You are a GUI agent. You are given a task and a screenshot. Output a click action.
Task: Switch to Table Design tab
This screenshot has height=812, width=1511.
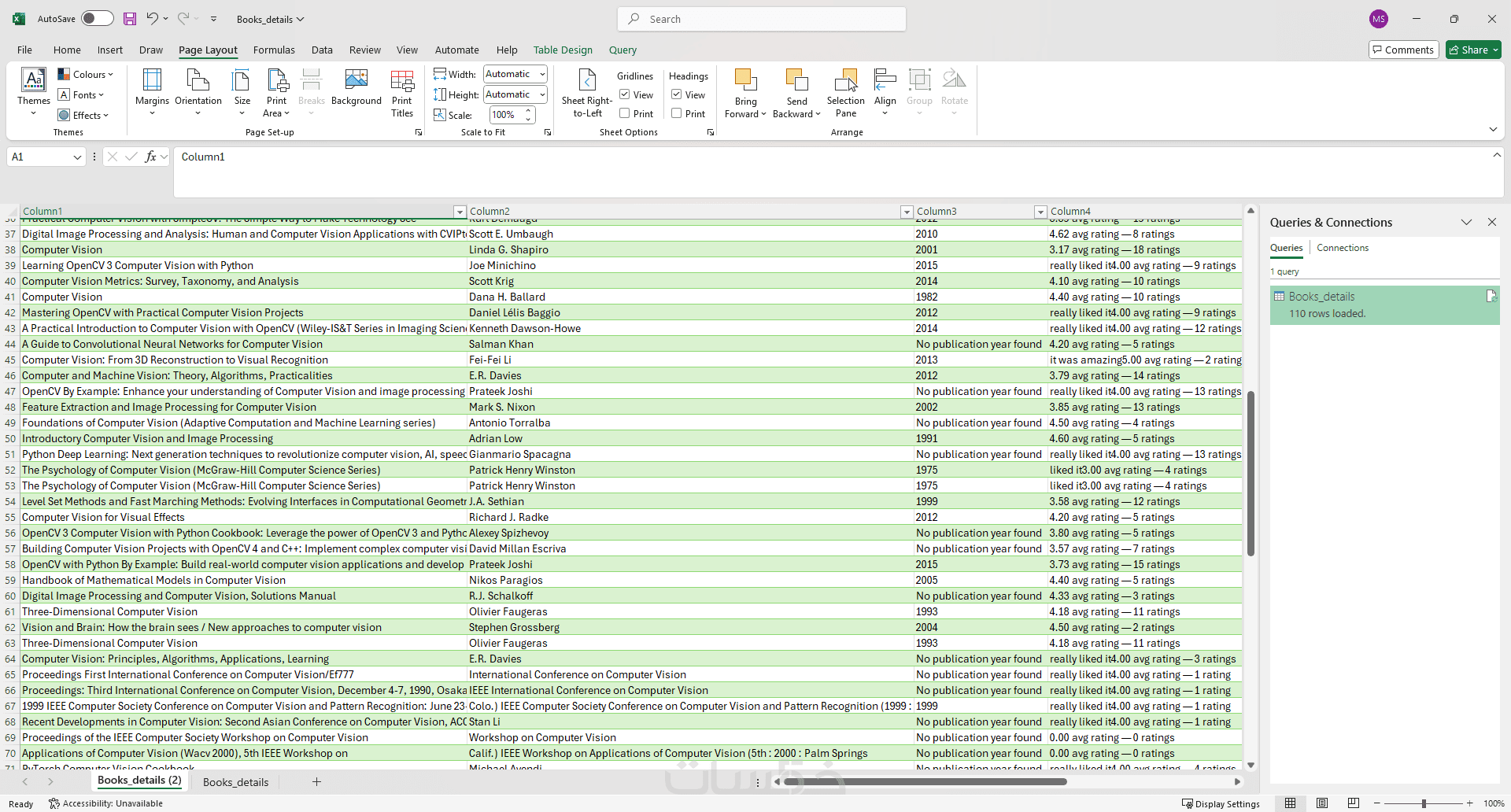563,50
